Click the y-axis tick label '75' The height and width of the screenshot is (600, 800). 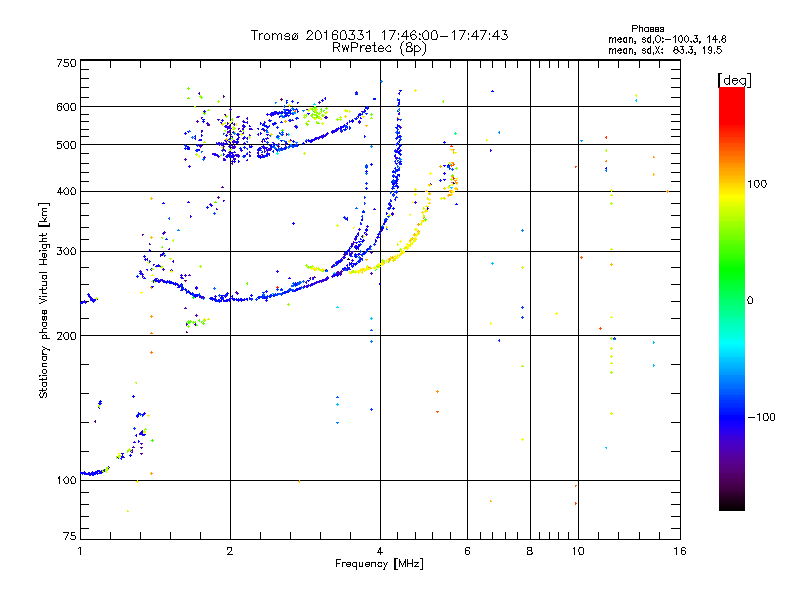[x=70, y=536]
